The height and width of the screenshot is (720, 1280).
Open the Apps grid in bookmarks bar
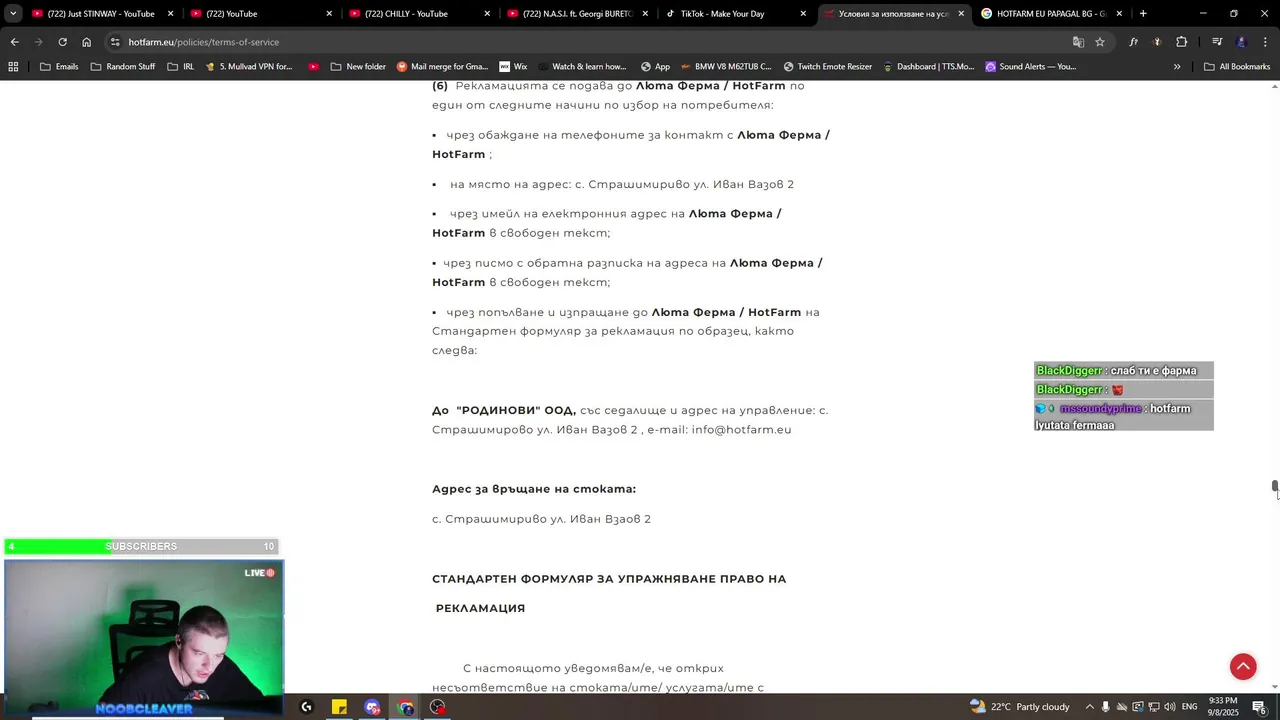click(13, 67)
